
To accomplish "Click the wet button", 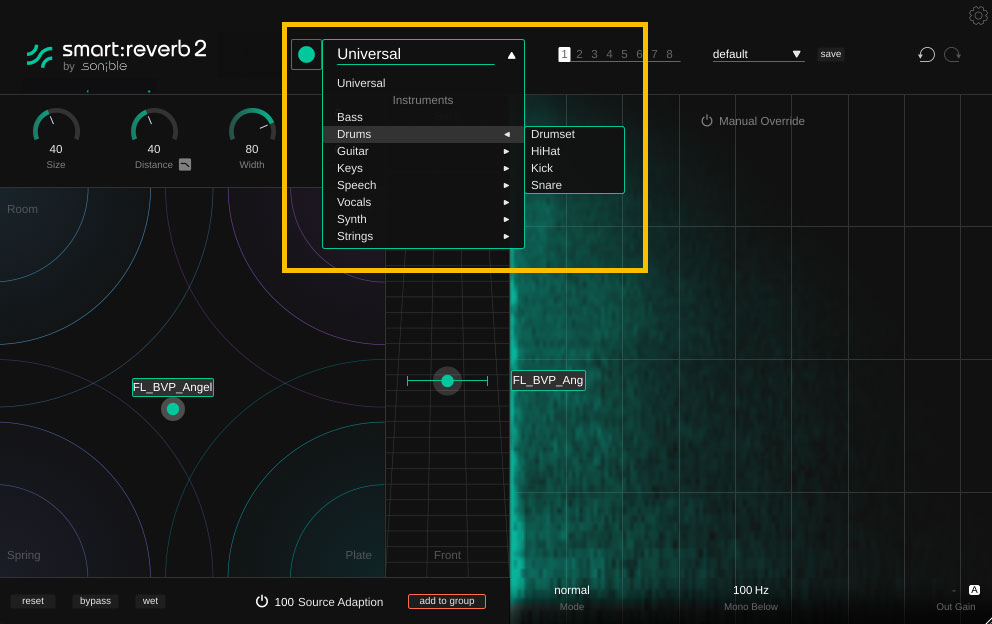I will pos(151,601).
